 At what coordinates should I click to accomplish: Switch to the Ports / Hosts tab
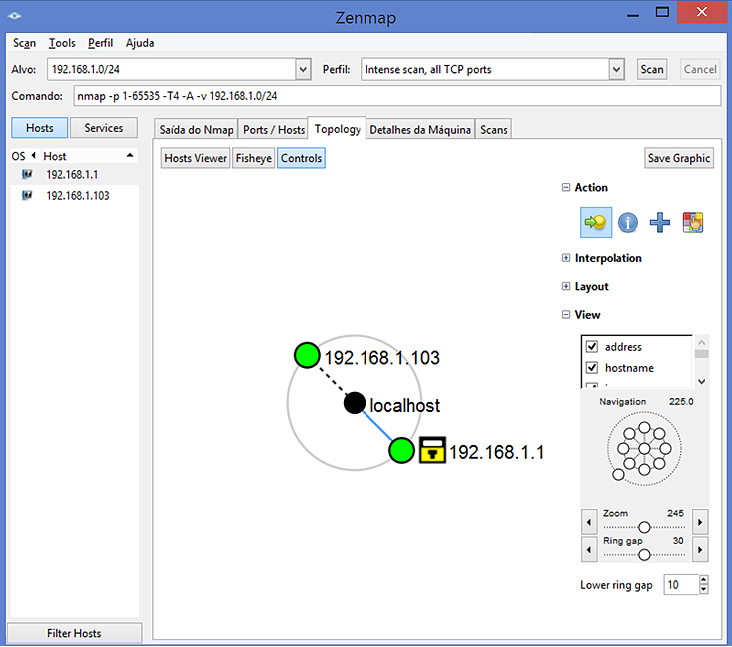(274, 130)
